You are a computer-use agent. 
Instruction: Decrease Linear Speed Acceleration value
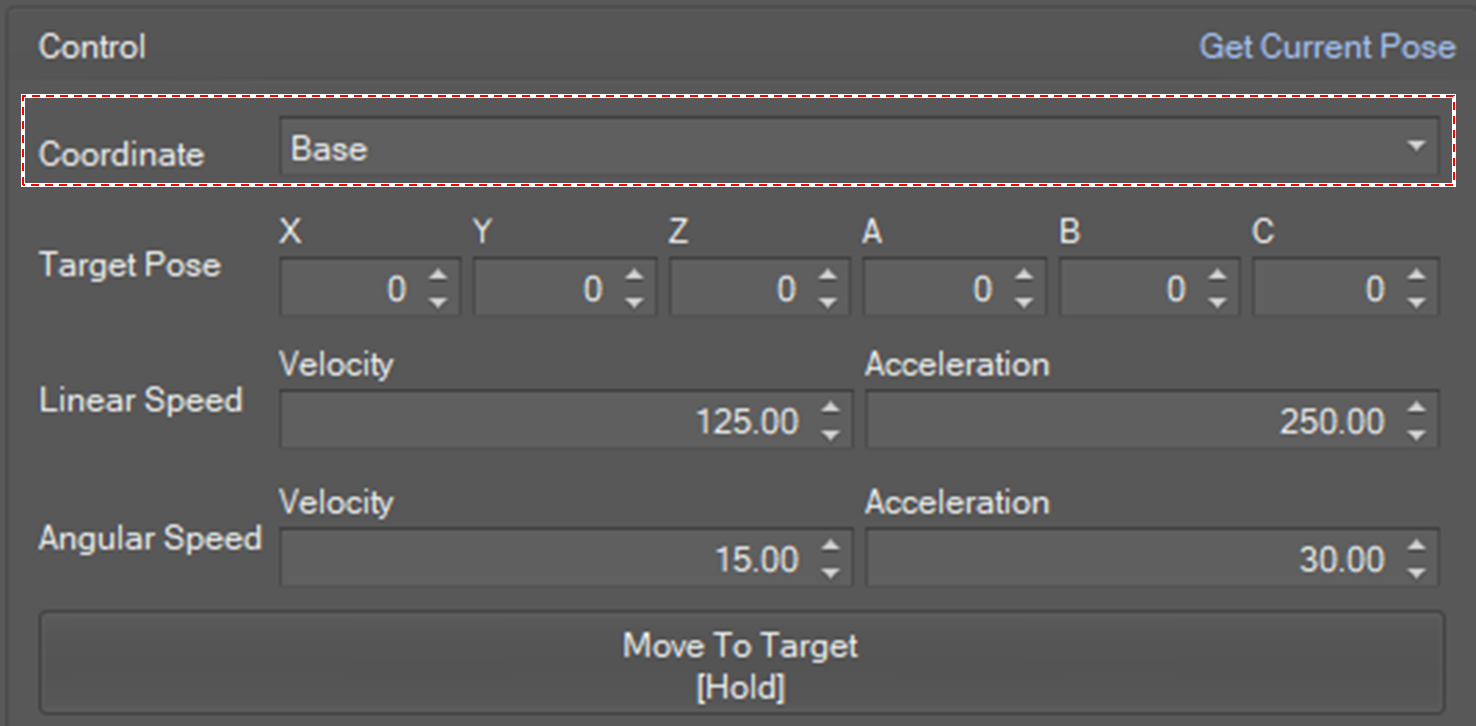coord(1416,435)
